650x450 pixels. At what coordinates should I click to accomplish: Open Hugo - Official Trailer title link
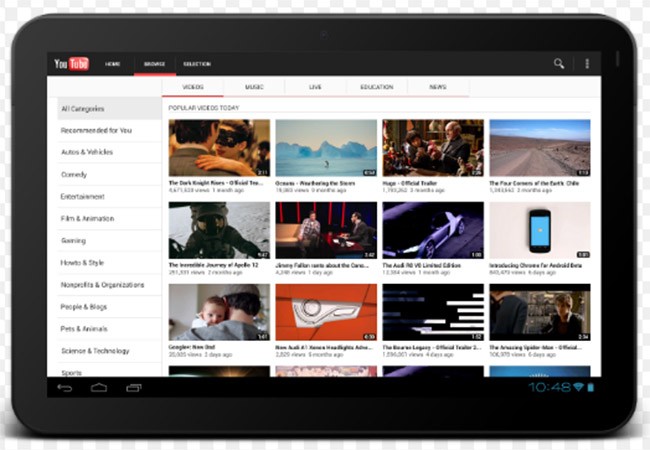point(410,183)
